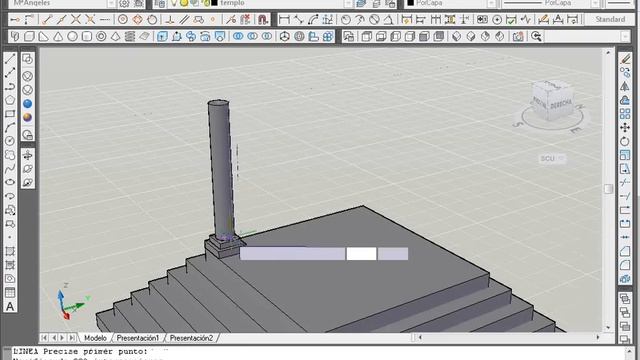Open the Standard dimension style dropdown
This screenshot has height=360, width=640.
tap(611, 19)
